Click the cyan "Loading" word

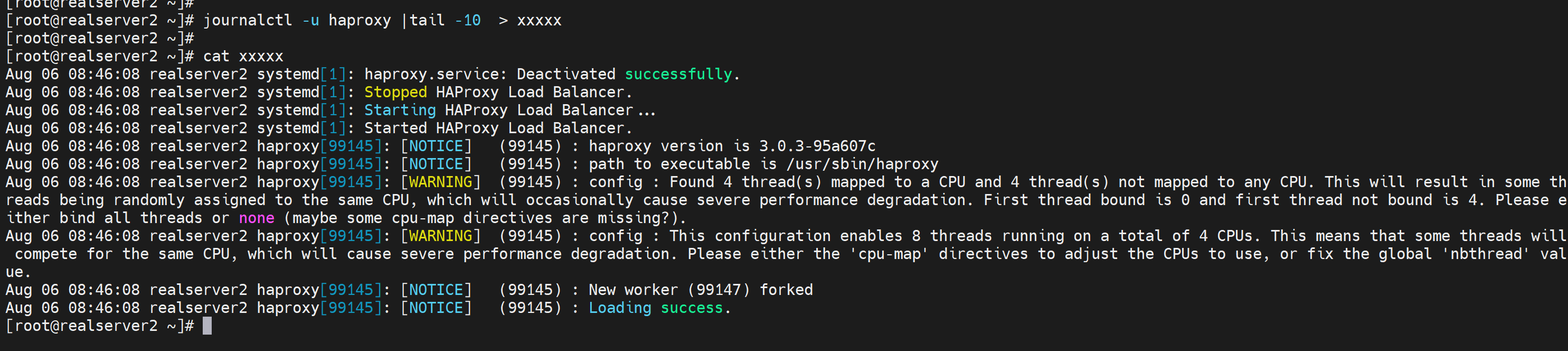(620, 308)
